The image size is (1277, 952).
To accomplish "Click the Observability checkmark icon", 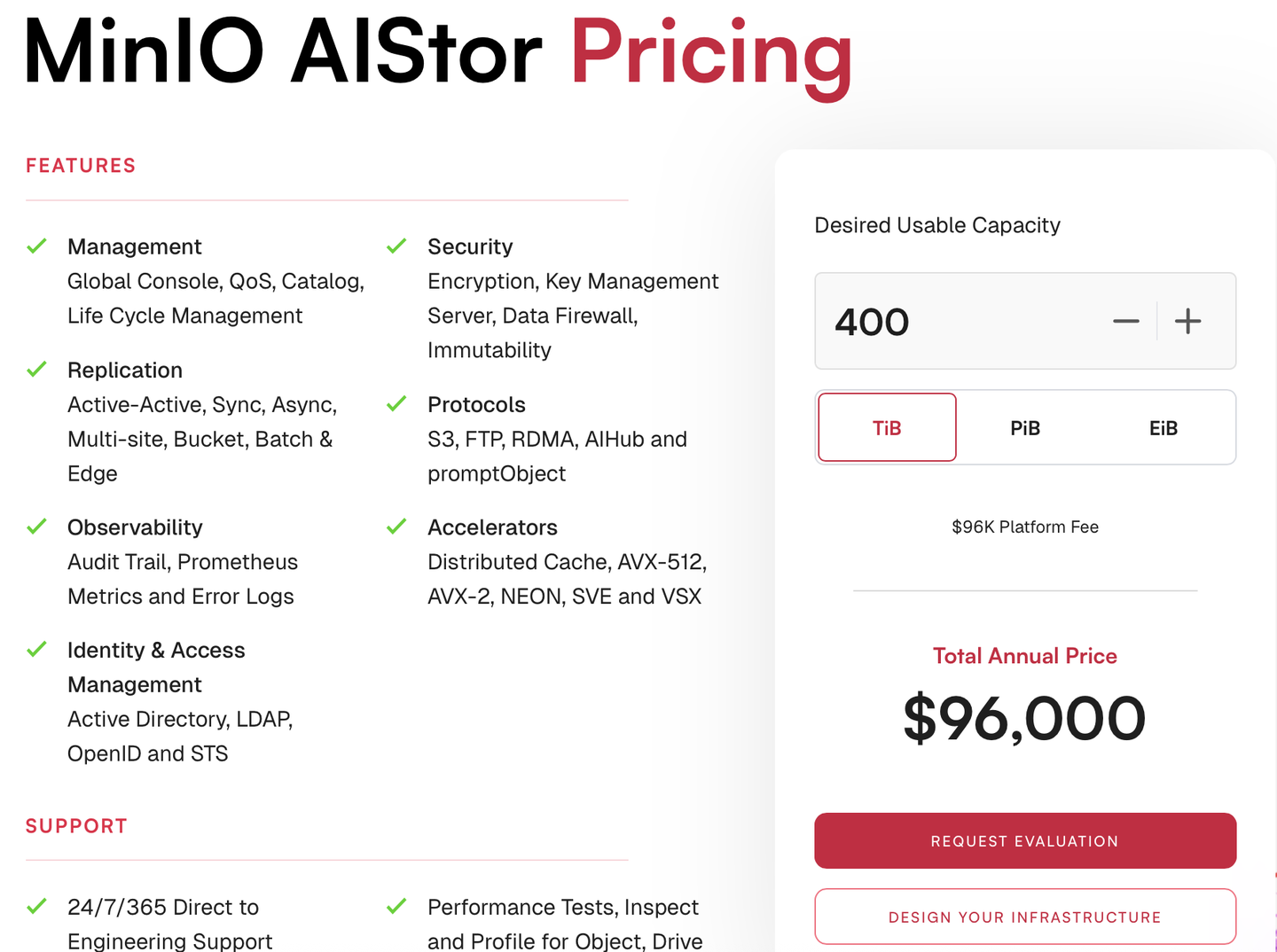I will point(36,527).
